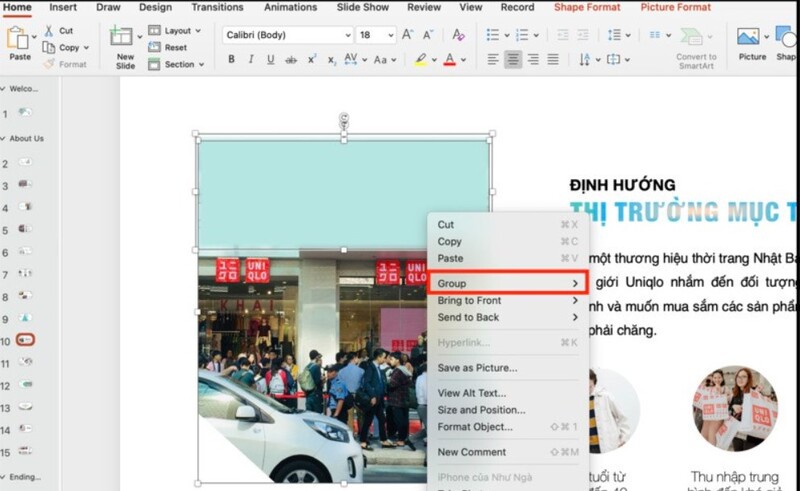
Task: Click the bulleted list icon
Action: coord(492,35)
